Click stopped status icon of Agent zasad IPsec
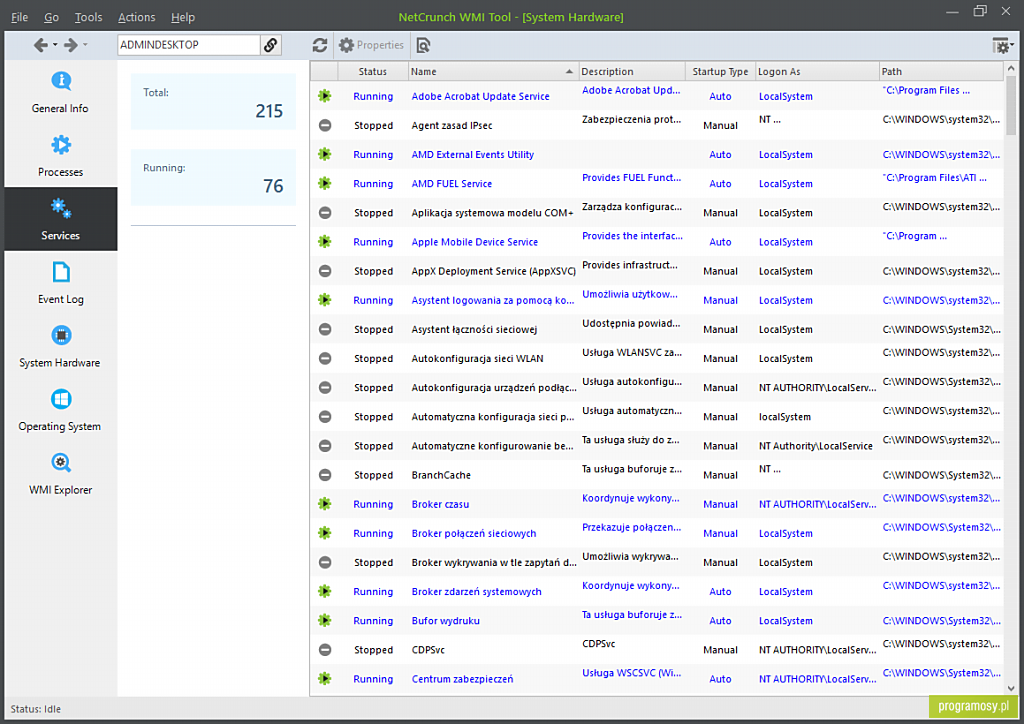The height and width of the screenshot is (724, 1024). point(325,125)
